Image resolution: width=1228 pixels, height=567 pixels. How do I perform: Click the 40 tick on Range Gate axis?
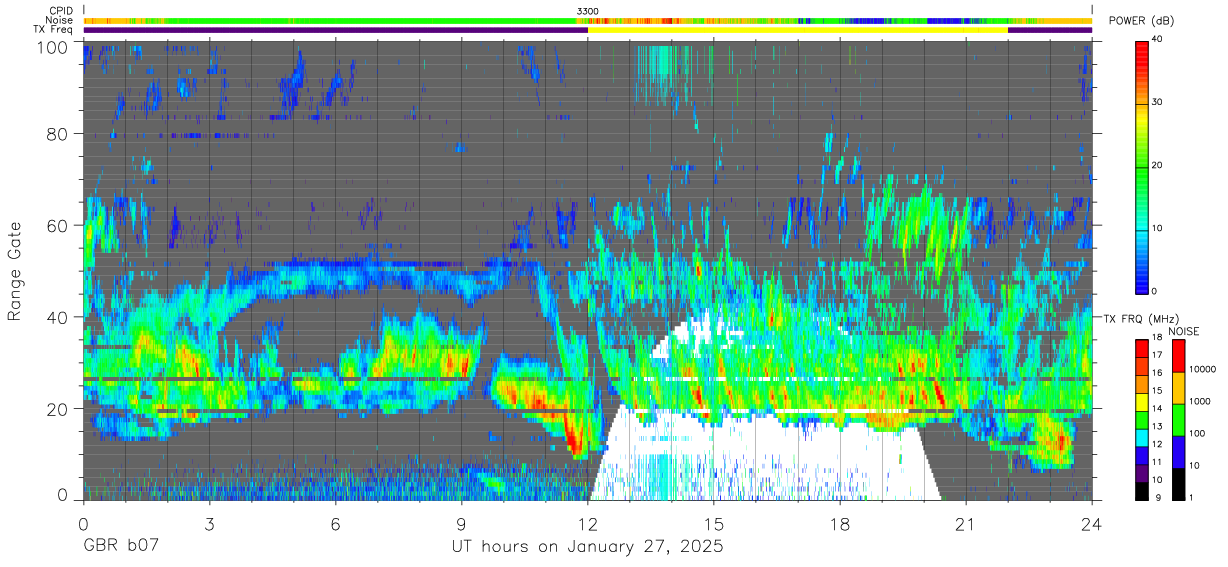click(x=58, y=317)
